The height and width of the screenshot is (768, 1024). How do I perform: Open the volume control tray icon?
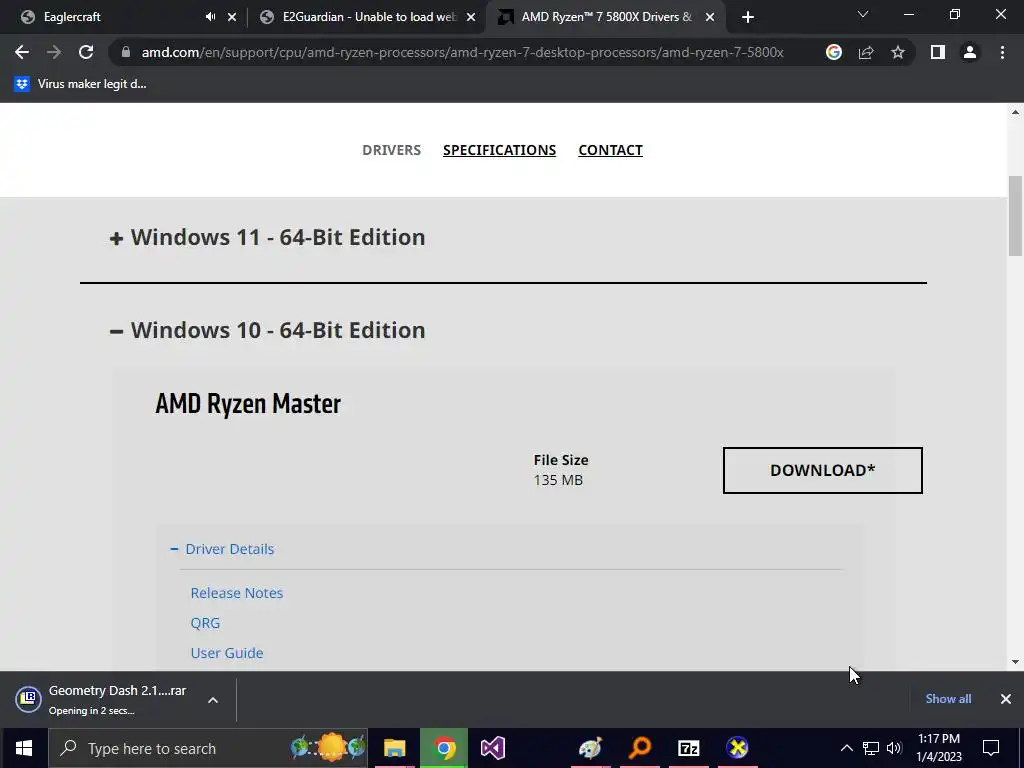[x=894, y=748]
